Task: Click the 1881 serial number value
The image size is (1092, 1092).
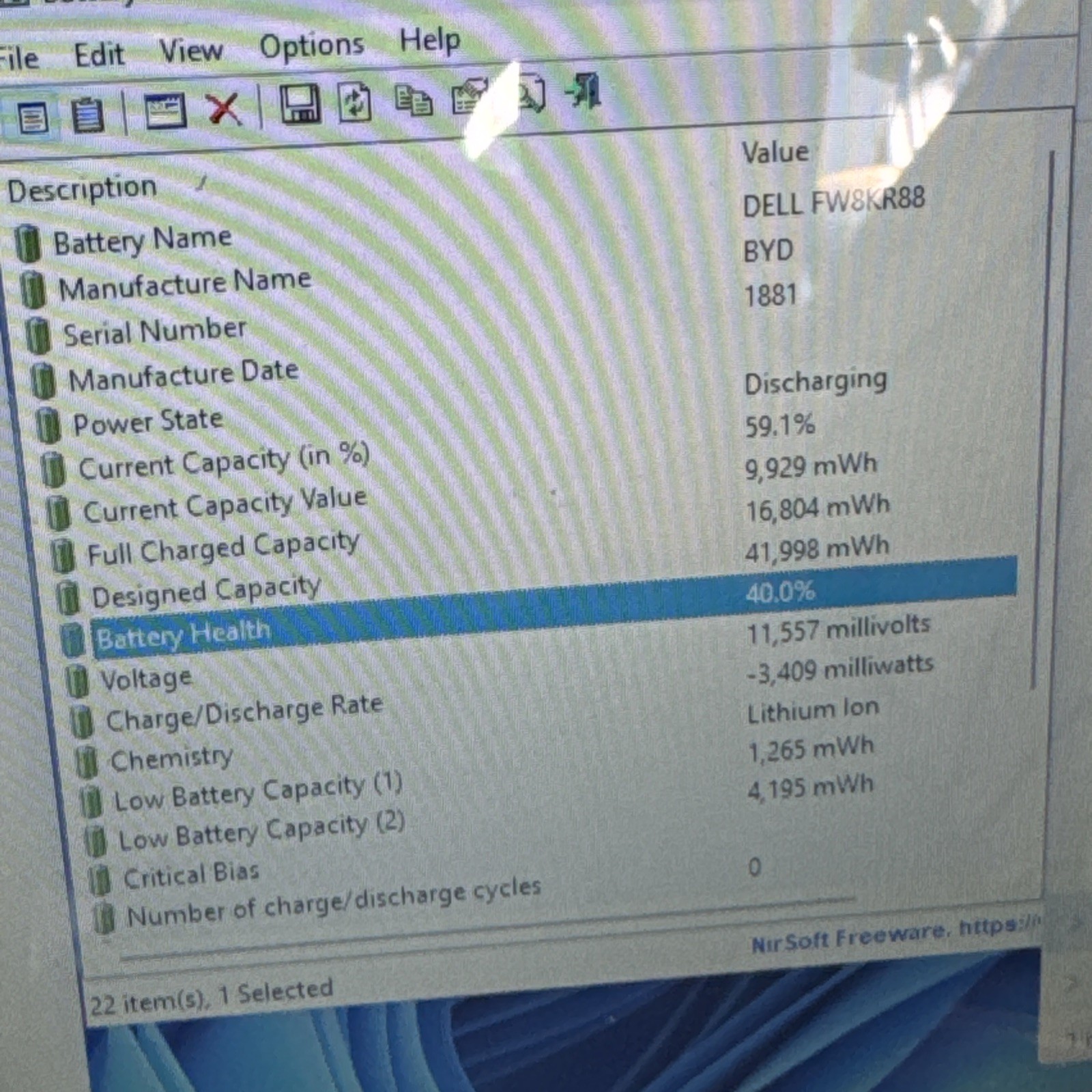Action: [771, 296]
